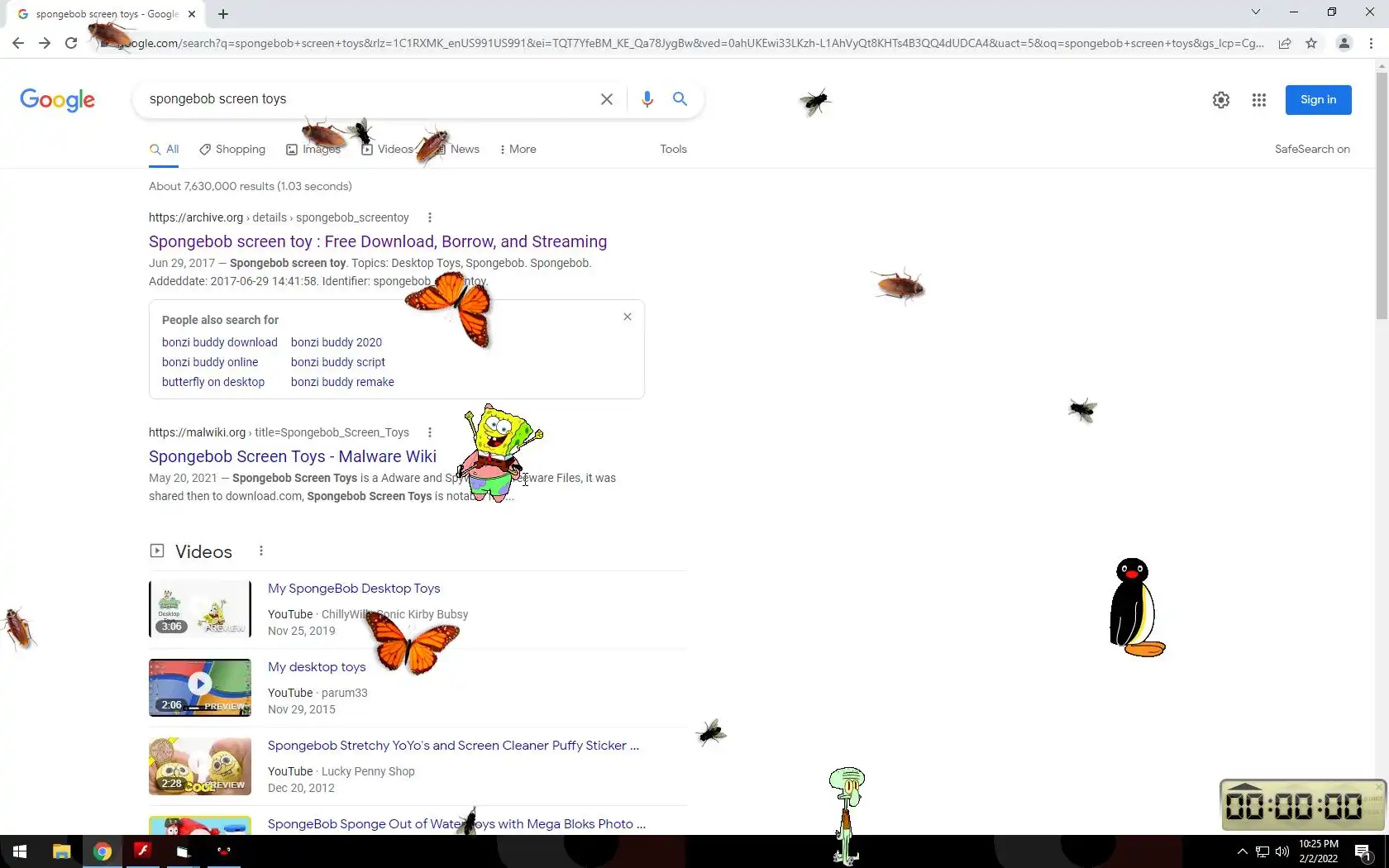Screen dimensions: 1389x868
Task: Click the 2:28 video thumbnail
Action: tap(200, 766)
